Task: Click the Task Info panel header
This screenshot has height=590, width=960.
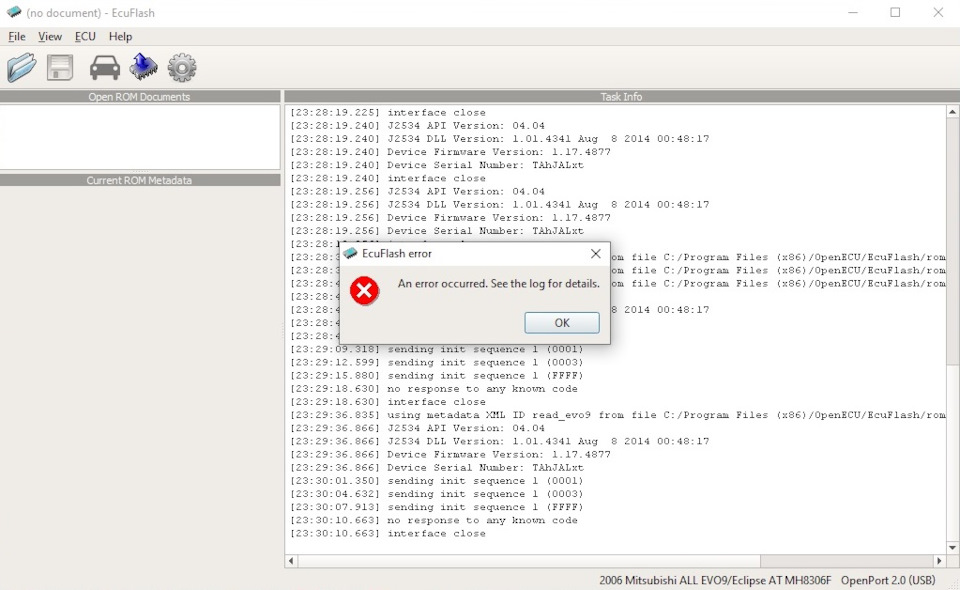Action: tap(621, 97)
